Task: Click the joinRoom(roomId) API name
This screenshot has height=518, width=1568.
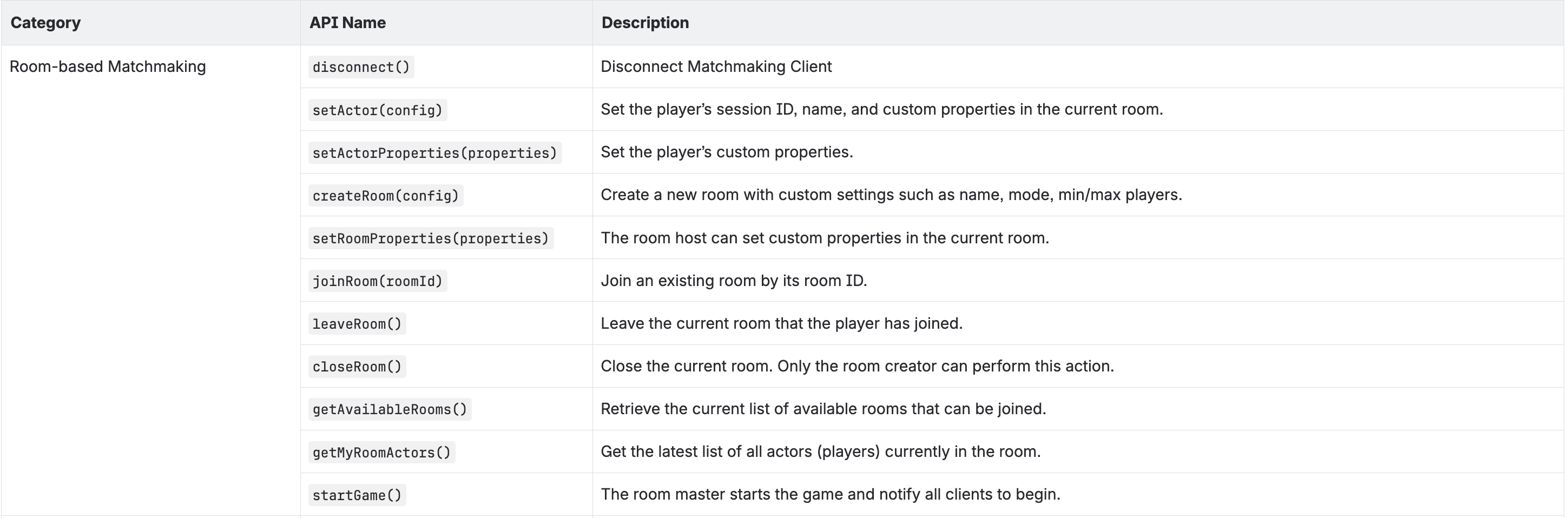Action: 378,281
